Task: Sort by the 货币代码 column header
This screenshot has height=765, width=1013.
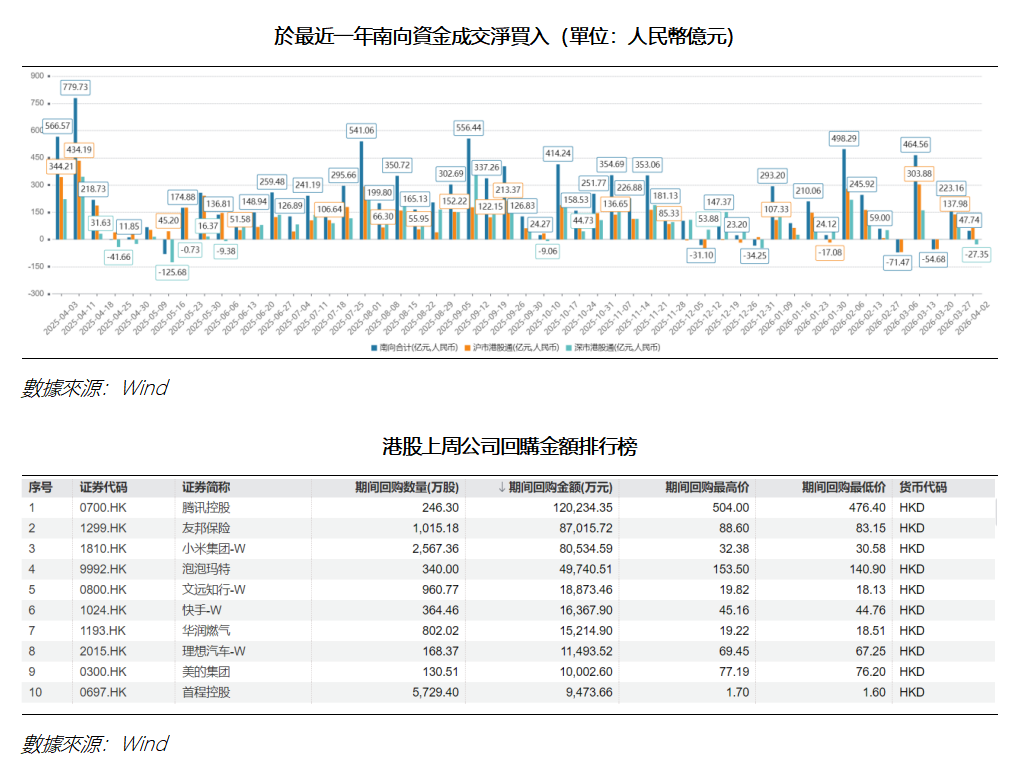Action: (923, 487)
